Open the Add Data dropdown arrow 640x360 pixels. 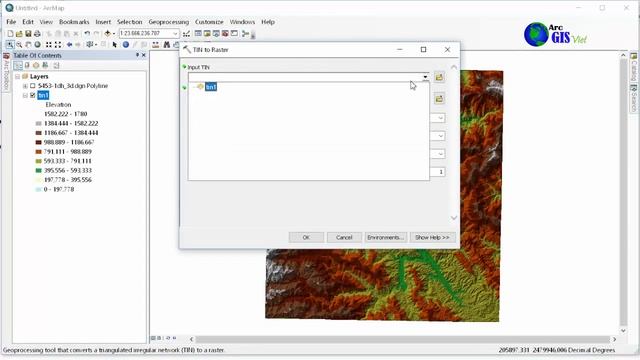(113, 33)
